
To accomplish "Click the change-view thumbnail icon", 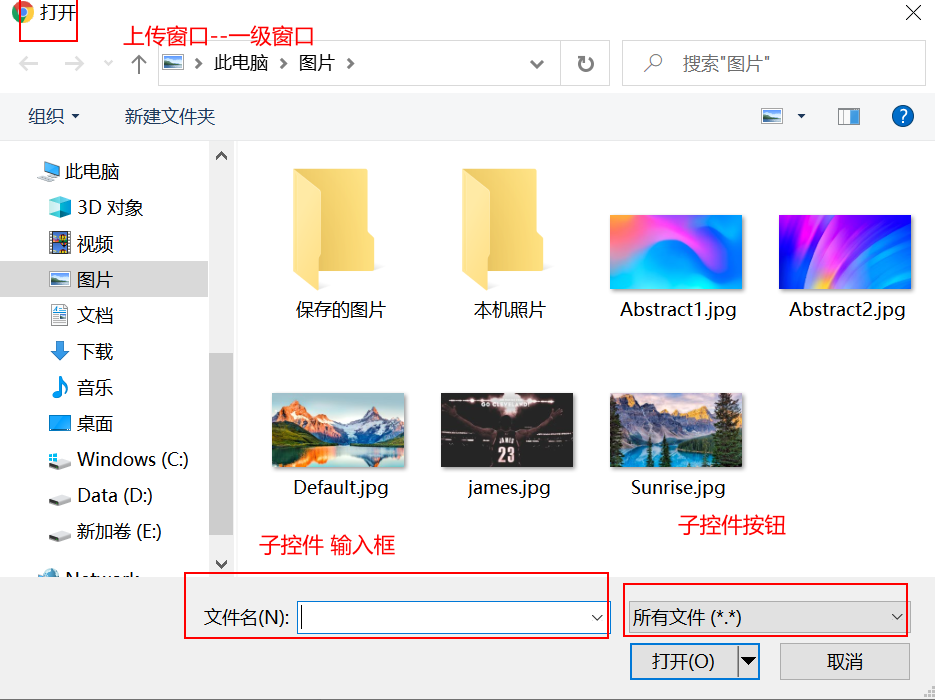I will point(771,116).
